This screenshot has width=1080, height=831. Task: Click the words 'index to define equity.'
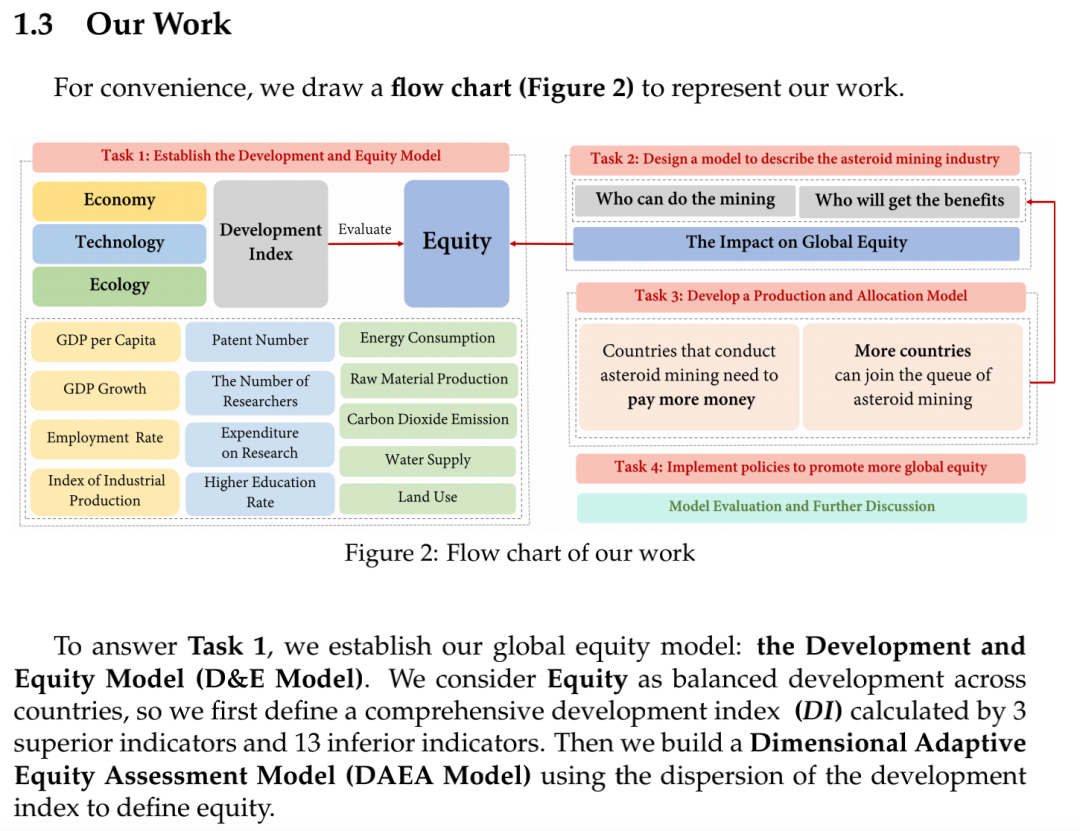click(144, 808)
